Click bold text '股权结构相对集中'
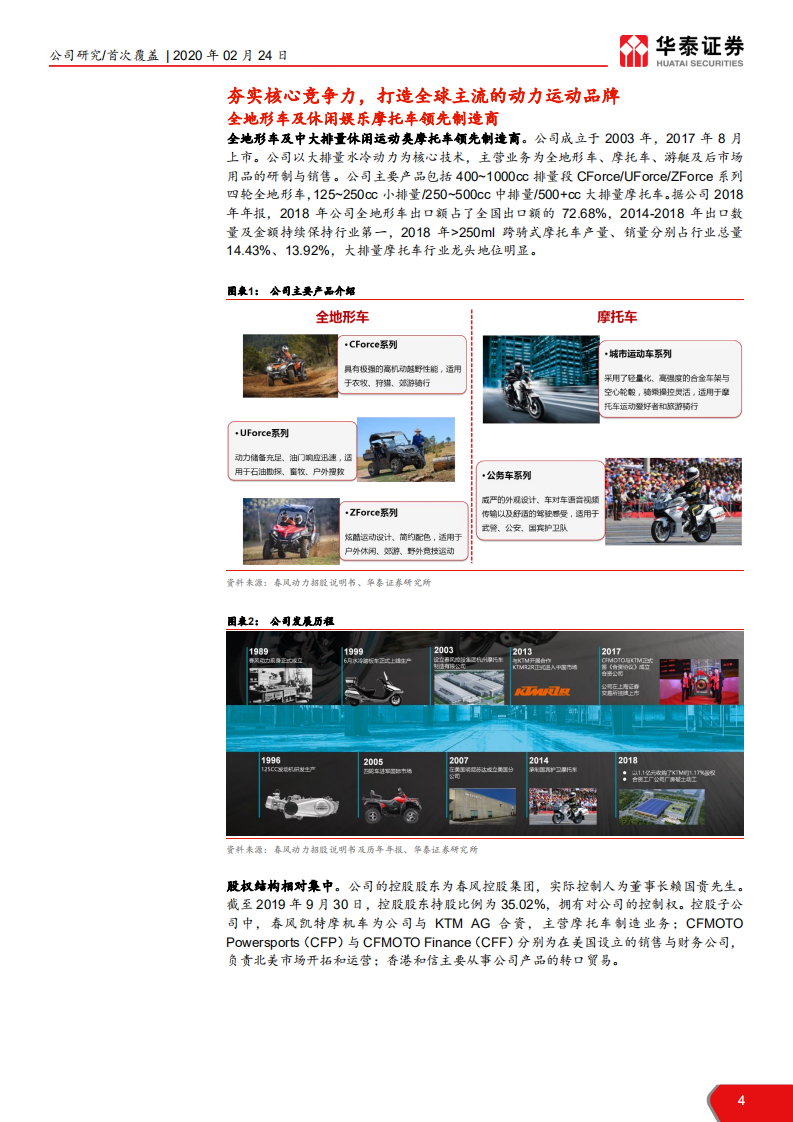Screen dimensions: 793x1122 [281, 886]
